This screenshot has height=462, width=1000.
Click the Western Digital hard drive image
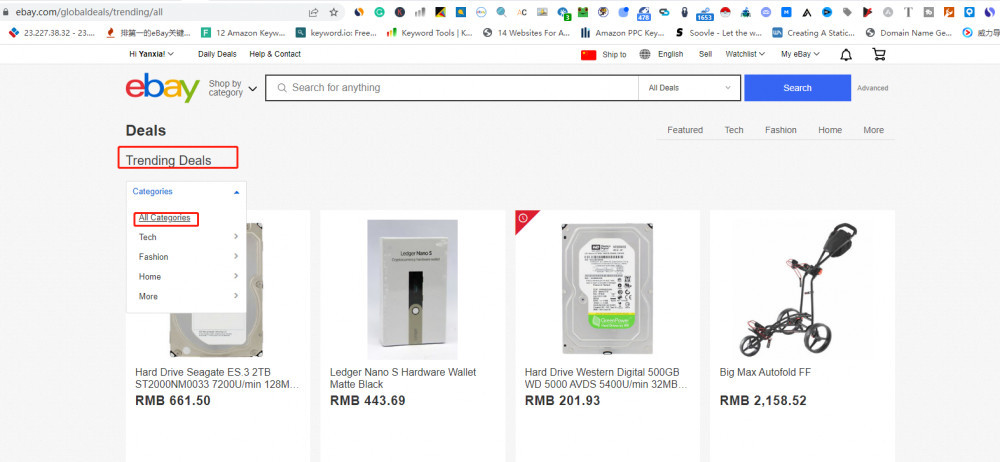pyautogui.click(x=607, y=289)
